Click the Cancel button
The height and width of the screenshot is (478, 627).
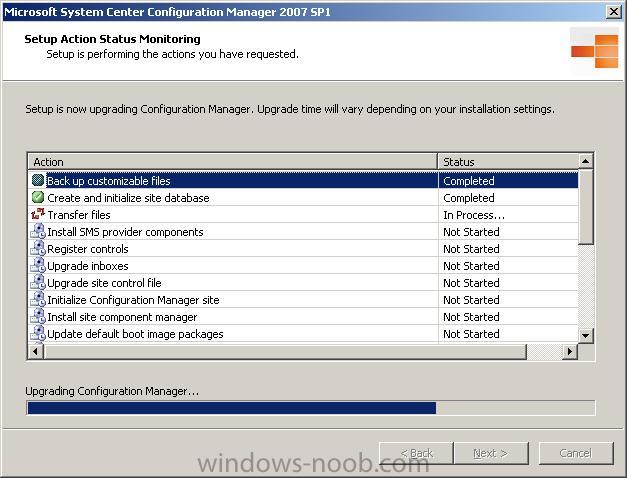coord(576,453)
